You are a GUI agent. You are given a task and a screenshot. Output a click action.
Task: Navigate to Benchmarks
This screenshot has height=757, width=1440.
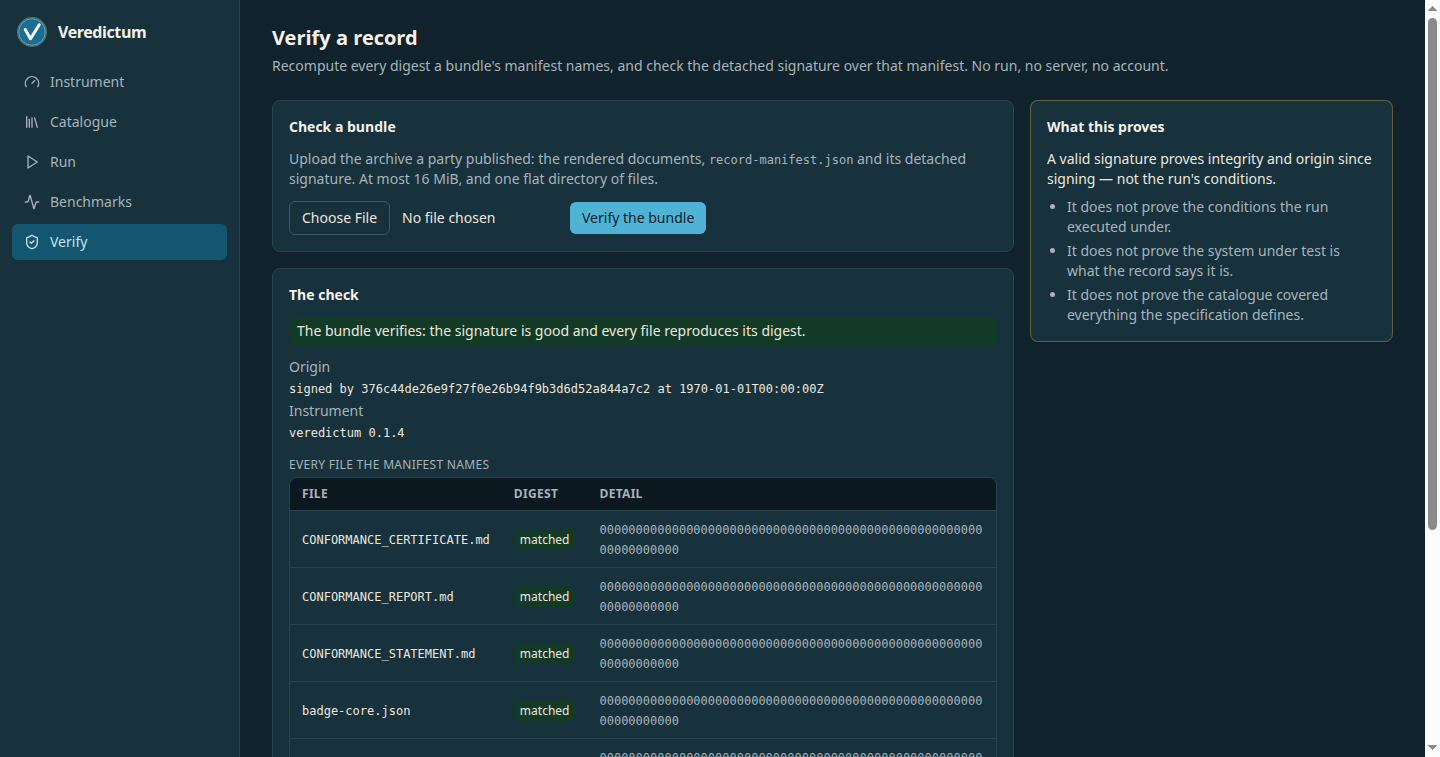[x=119, y=202]
